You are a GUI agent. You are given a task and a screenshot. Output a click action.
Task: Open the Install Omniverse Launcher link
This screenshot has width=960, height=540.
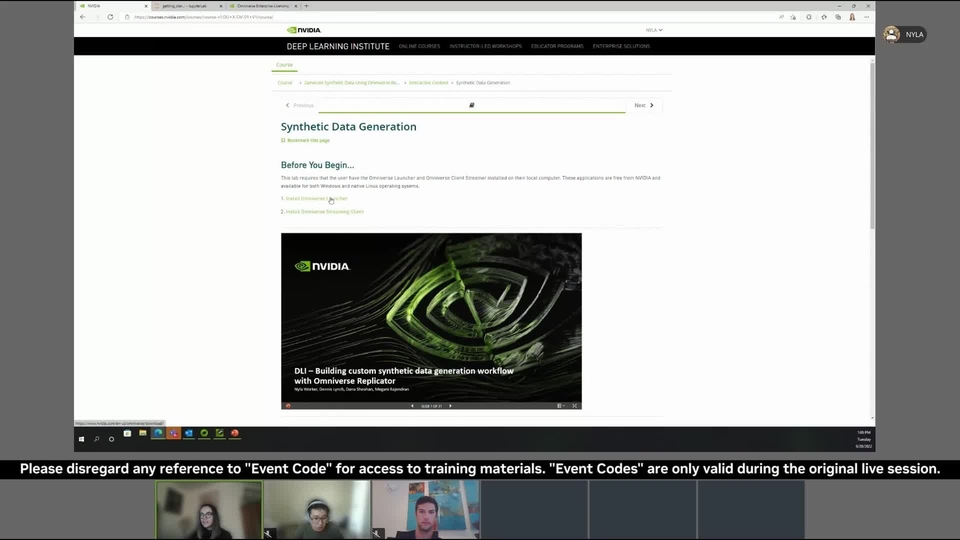[x=316, y=198]
